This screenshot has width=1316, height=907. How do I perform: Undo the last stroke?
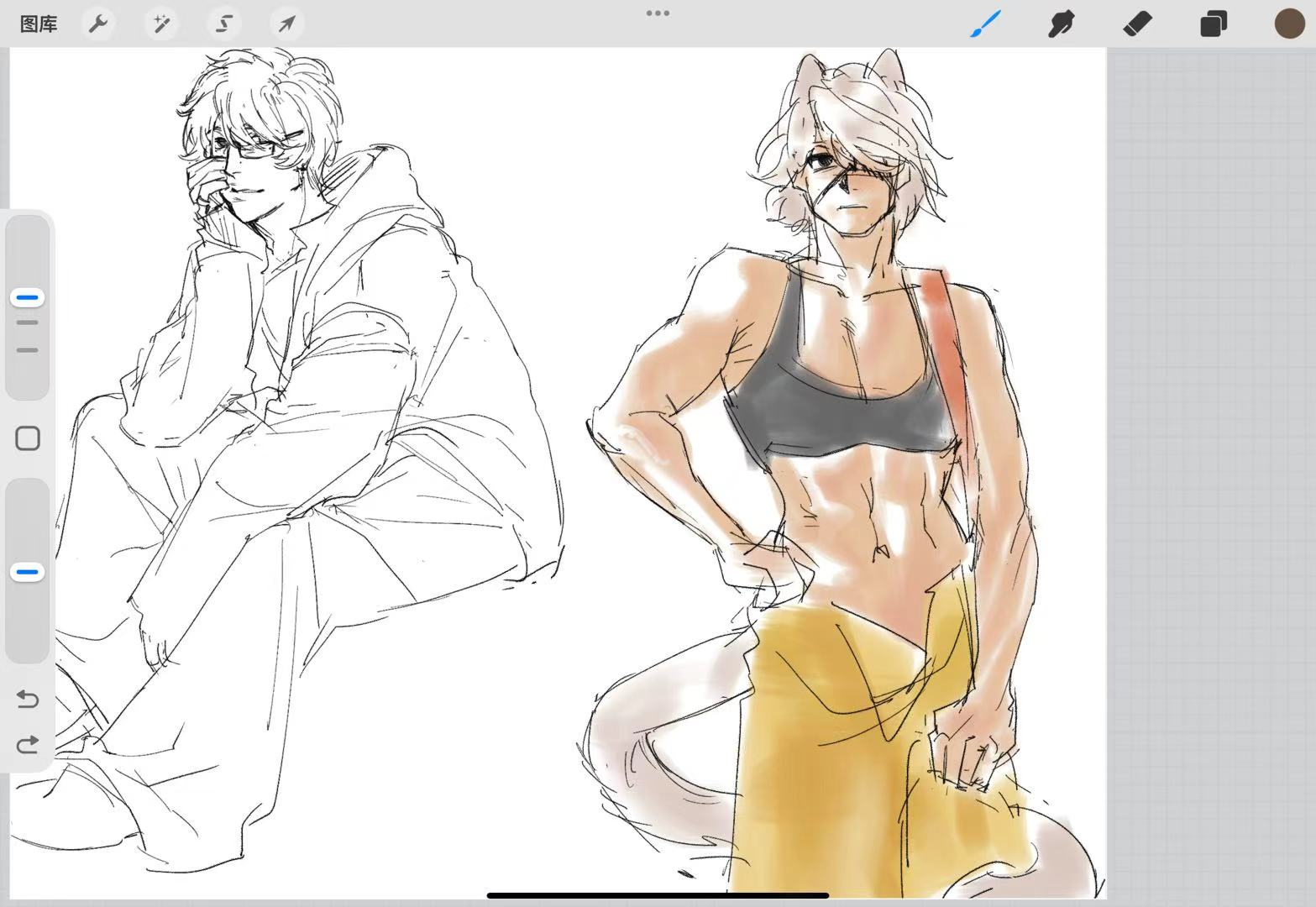click(28, 699)
